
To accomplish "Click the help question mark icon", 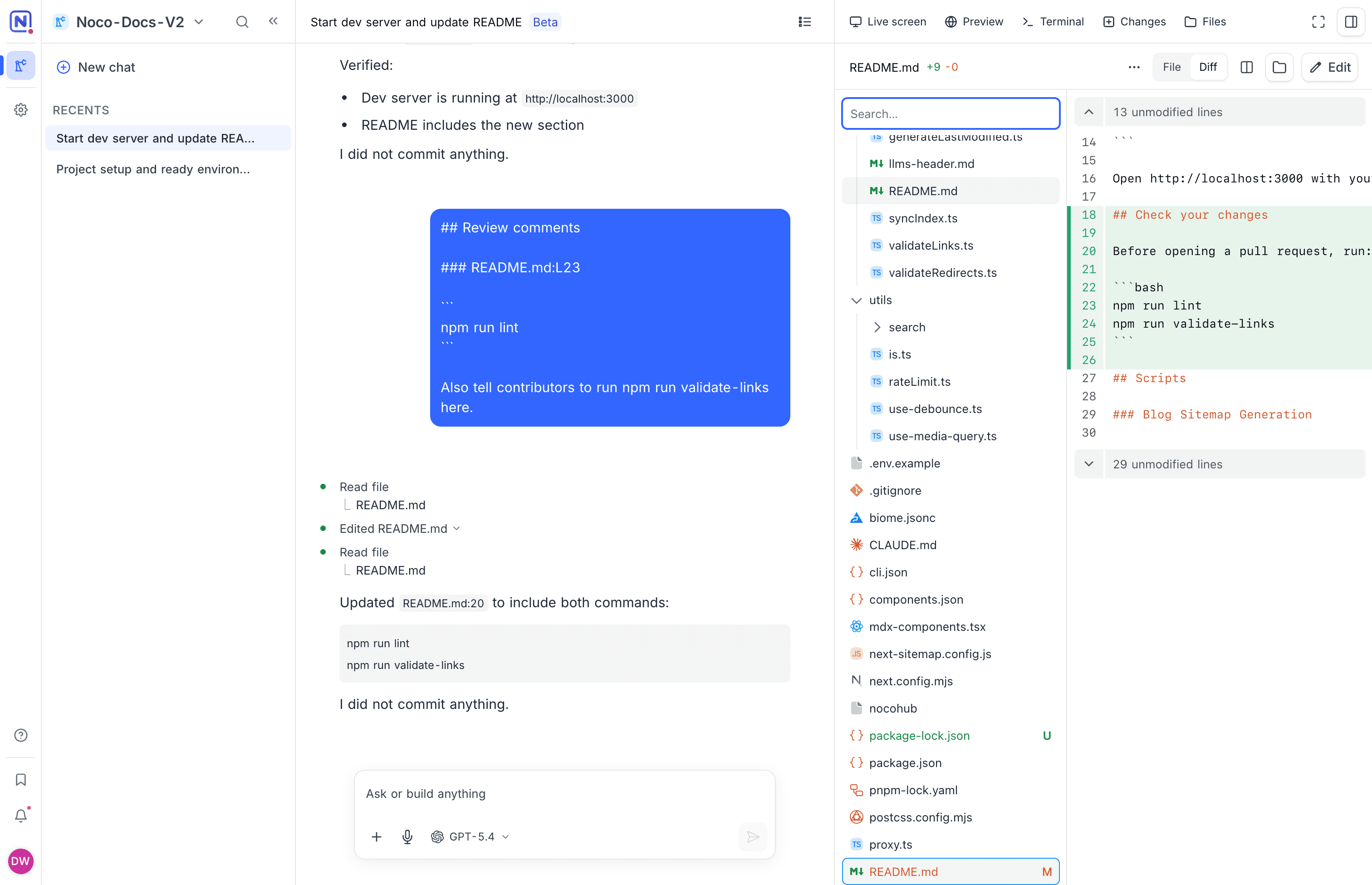I will (x=21, y=735).
